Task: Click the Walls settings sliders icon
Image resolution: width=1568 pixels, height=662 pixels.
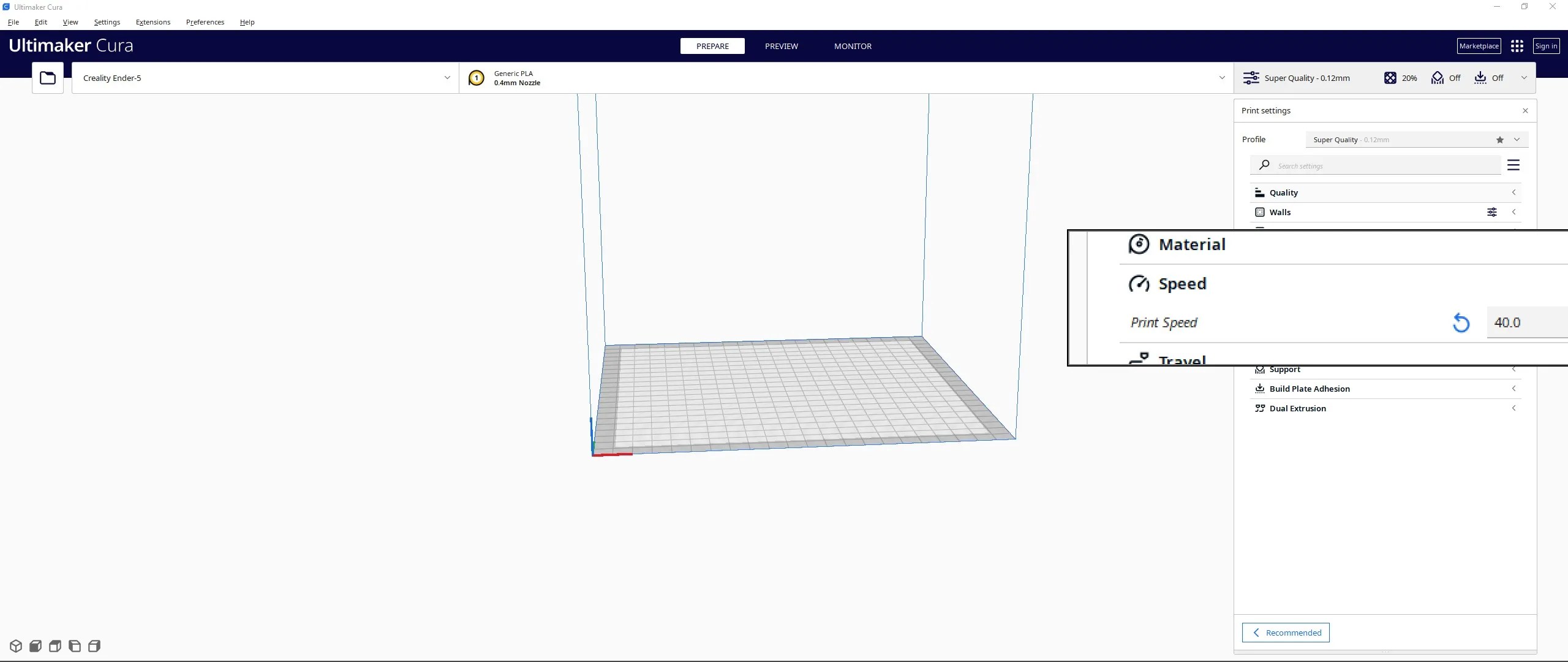Action: 1492,212
